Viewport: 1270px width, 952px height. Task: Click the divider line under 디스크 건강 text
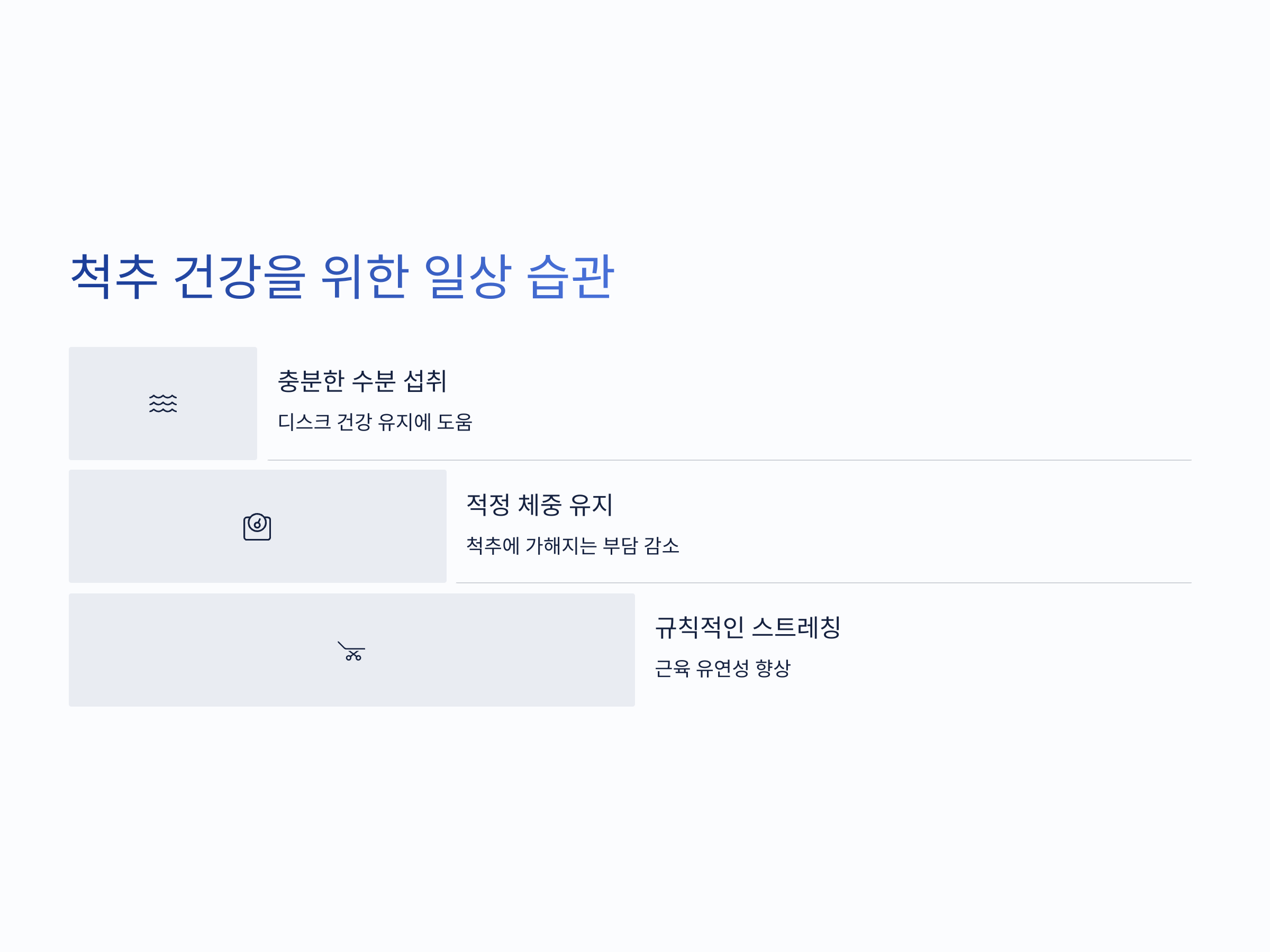click(x=730, y=460)
